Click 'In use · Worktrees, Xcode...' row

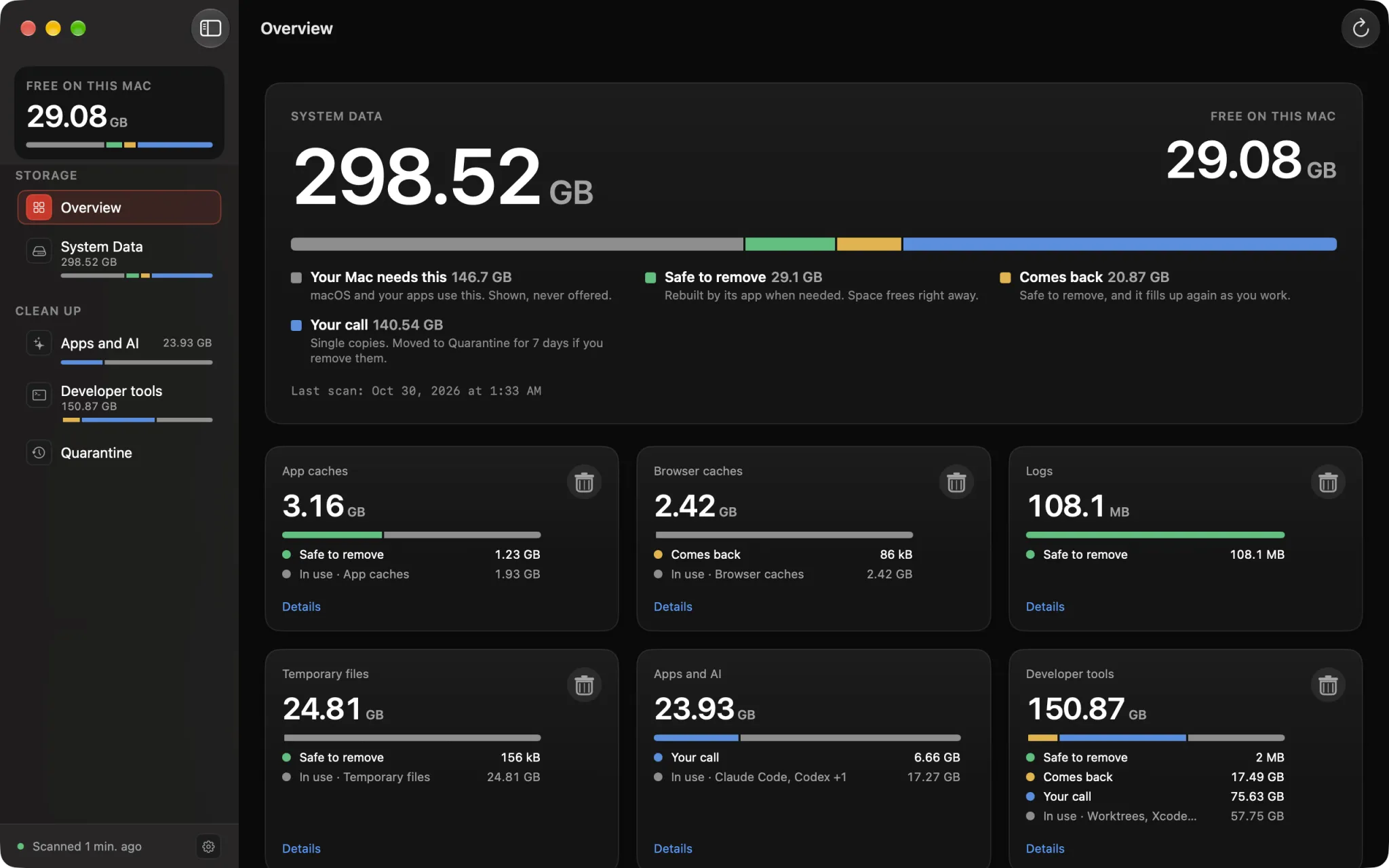coord(1155,816)
